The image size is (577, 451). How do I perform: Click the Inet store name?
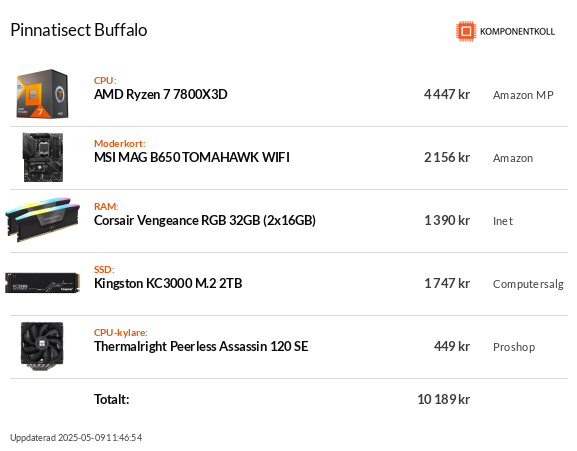click(503, 221)
